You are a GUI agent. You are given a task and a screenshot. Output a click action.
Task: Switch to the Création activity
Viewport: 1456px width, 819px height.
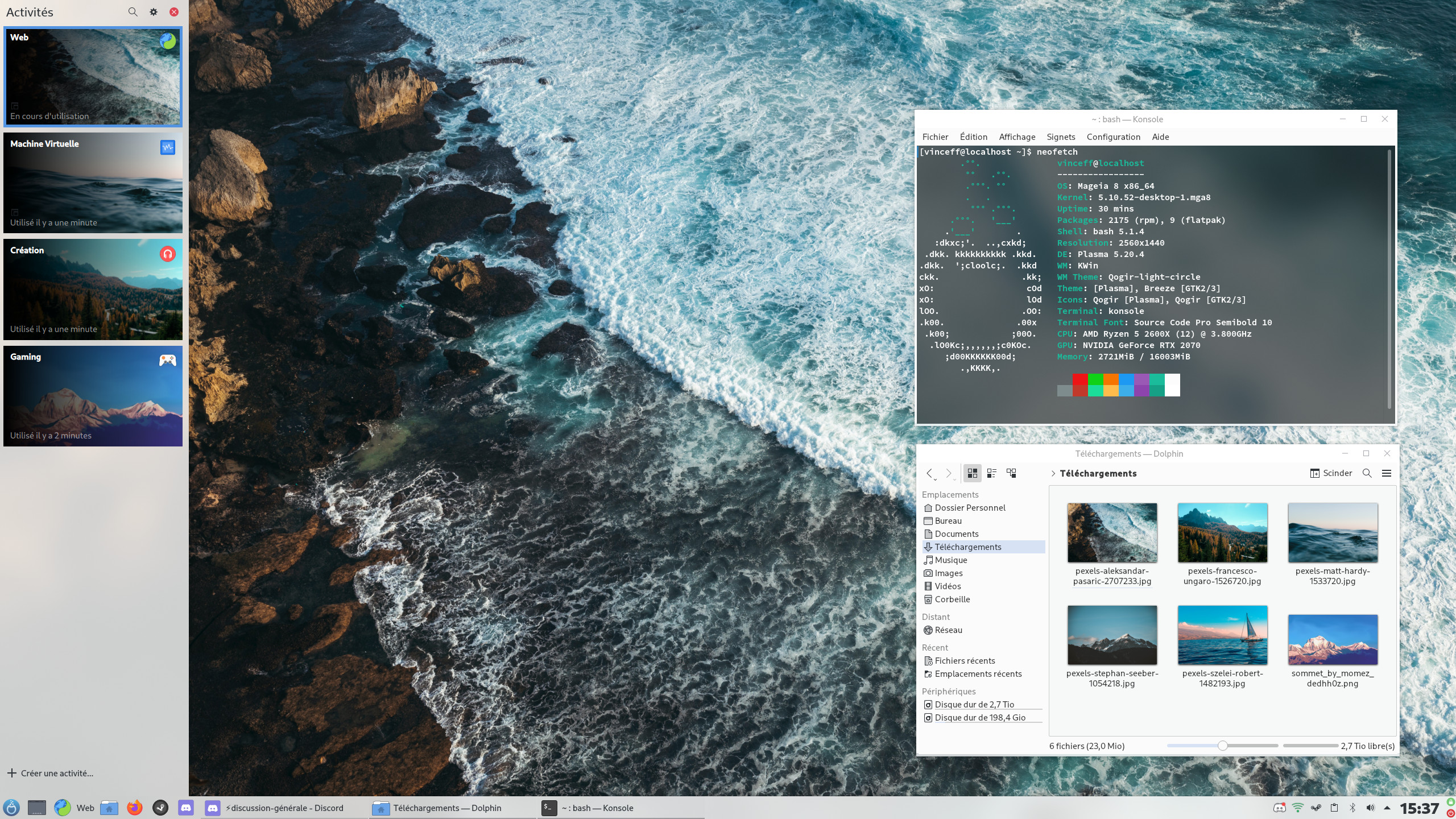tap(93, 289)
